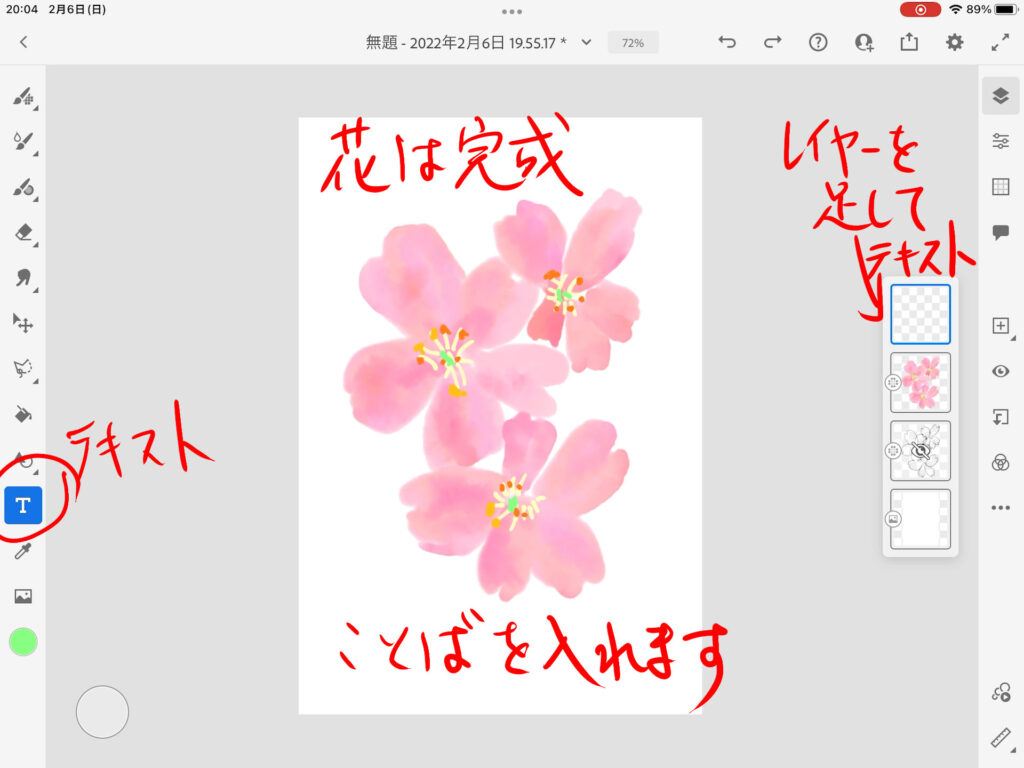The image size is (1024, 768).
Task: Activate the Lasso selection tool
Action: 23,369
